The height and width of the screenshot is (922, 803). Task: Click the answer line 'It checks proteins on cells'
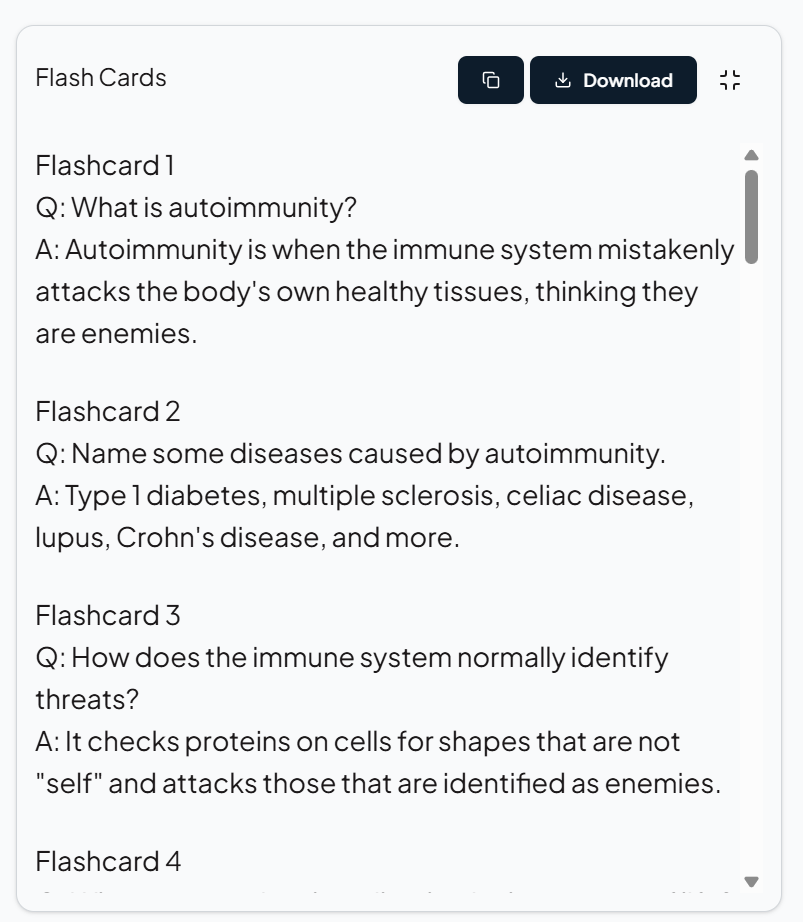pos(358,742)
